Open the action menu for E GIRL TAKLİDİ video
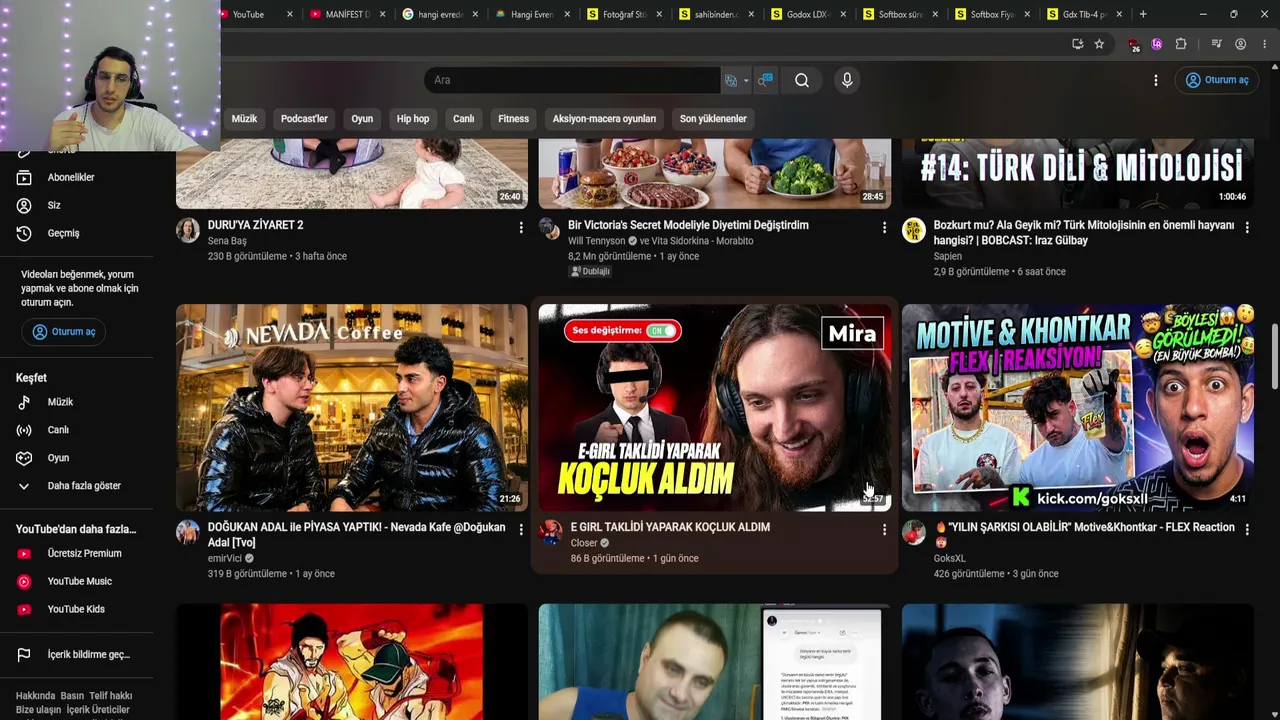 pyautogui.click(x=884, y=530)
